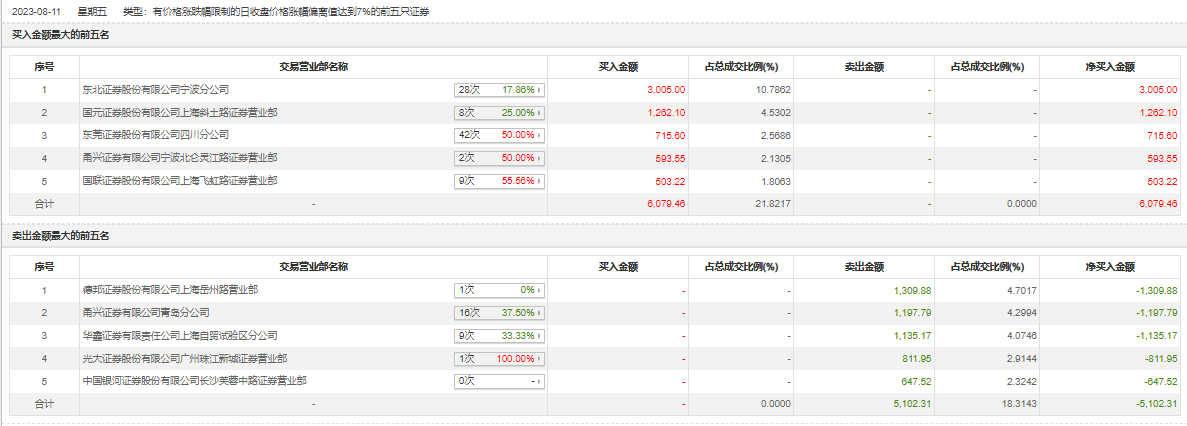
Task: Select sell amount 811.95 in 卖出金额 column
Action: tap(917, 359)
